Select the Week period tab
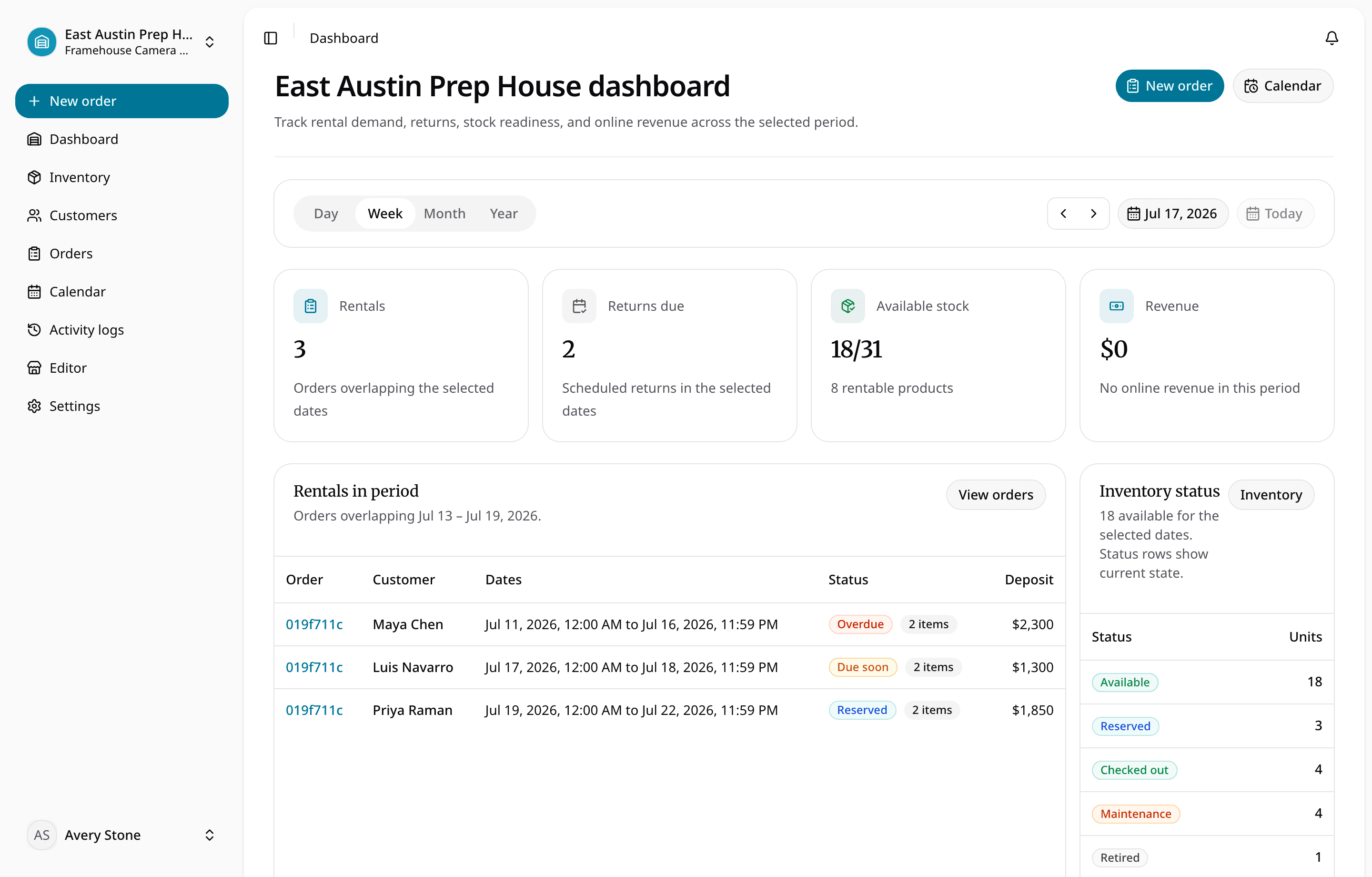 tap(385, 214)
